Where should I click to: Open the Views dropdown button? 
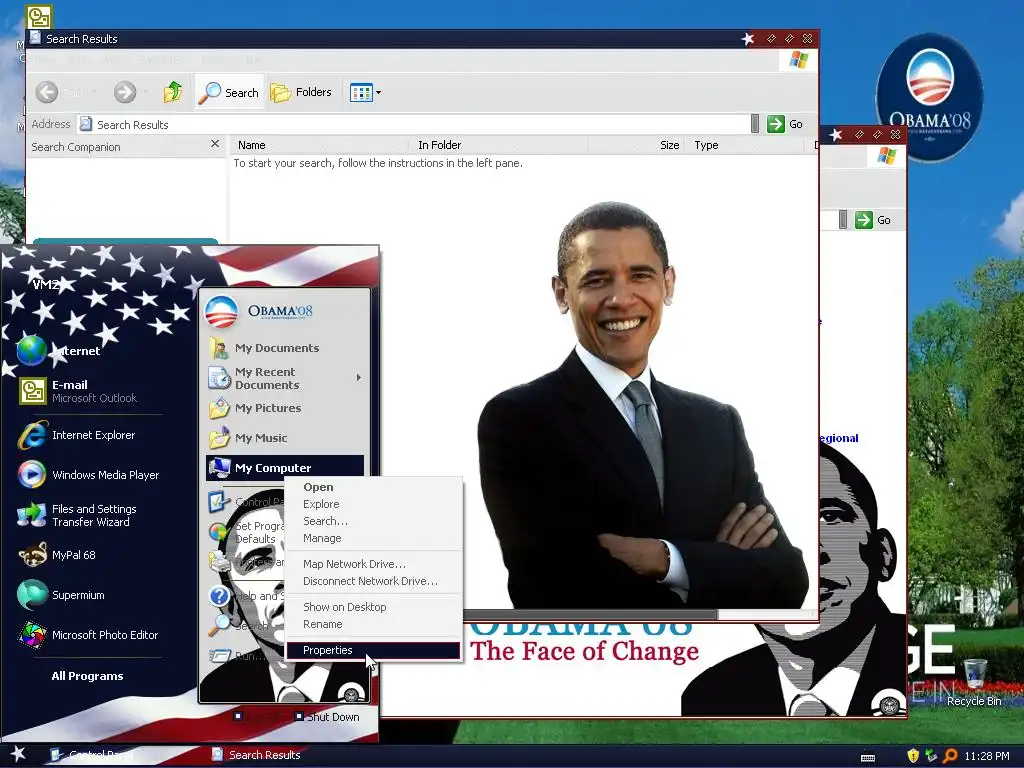coord(365,92)
